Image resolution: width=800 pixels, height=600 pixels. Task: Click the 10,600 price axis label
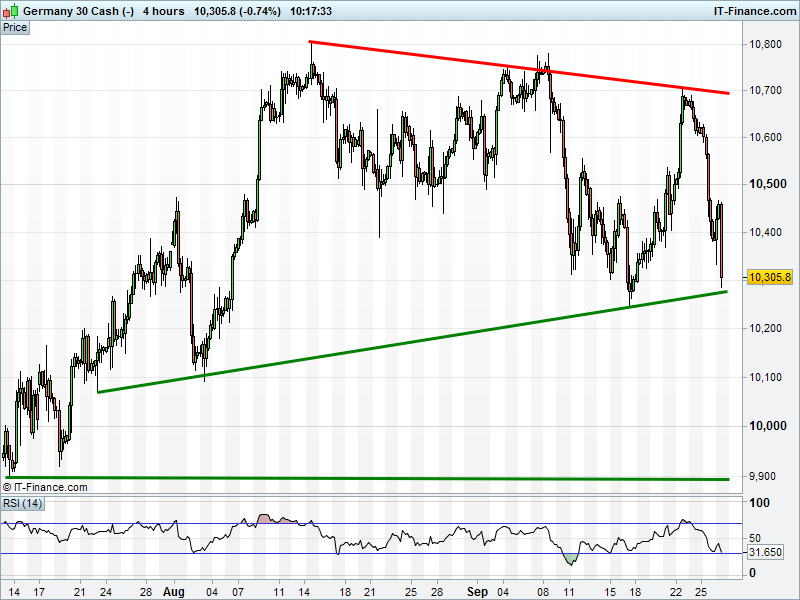[765, 137]
